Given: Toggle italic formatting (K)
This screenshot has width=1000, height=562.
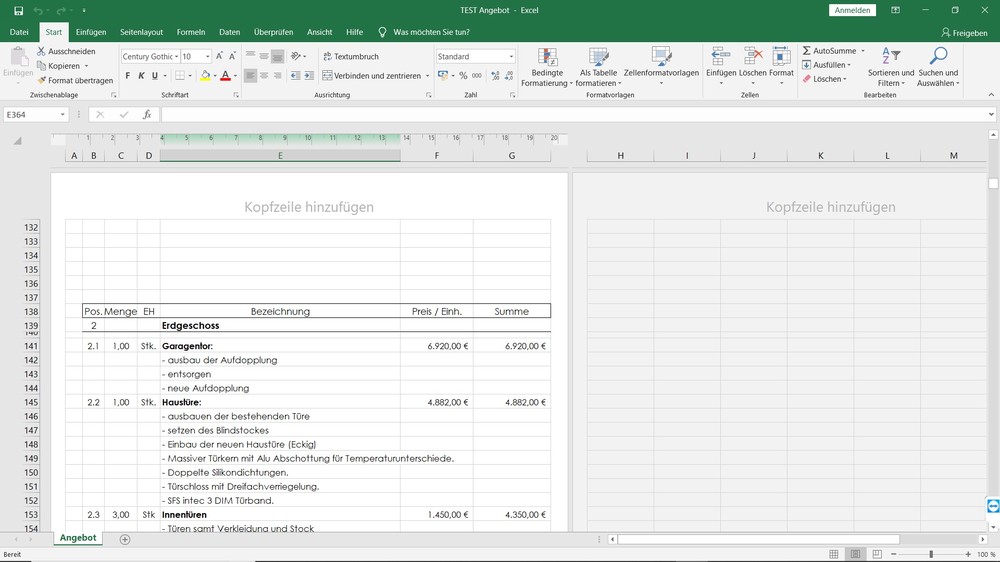Looking at the screenshot, I should coord(141,76).
